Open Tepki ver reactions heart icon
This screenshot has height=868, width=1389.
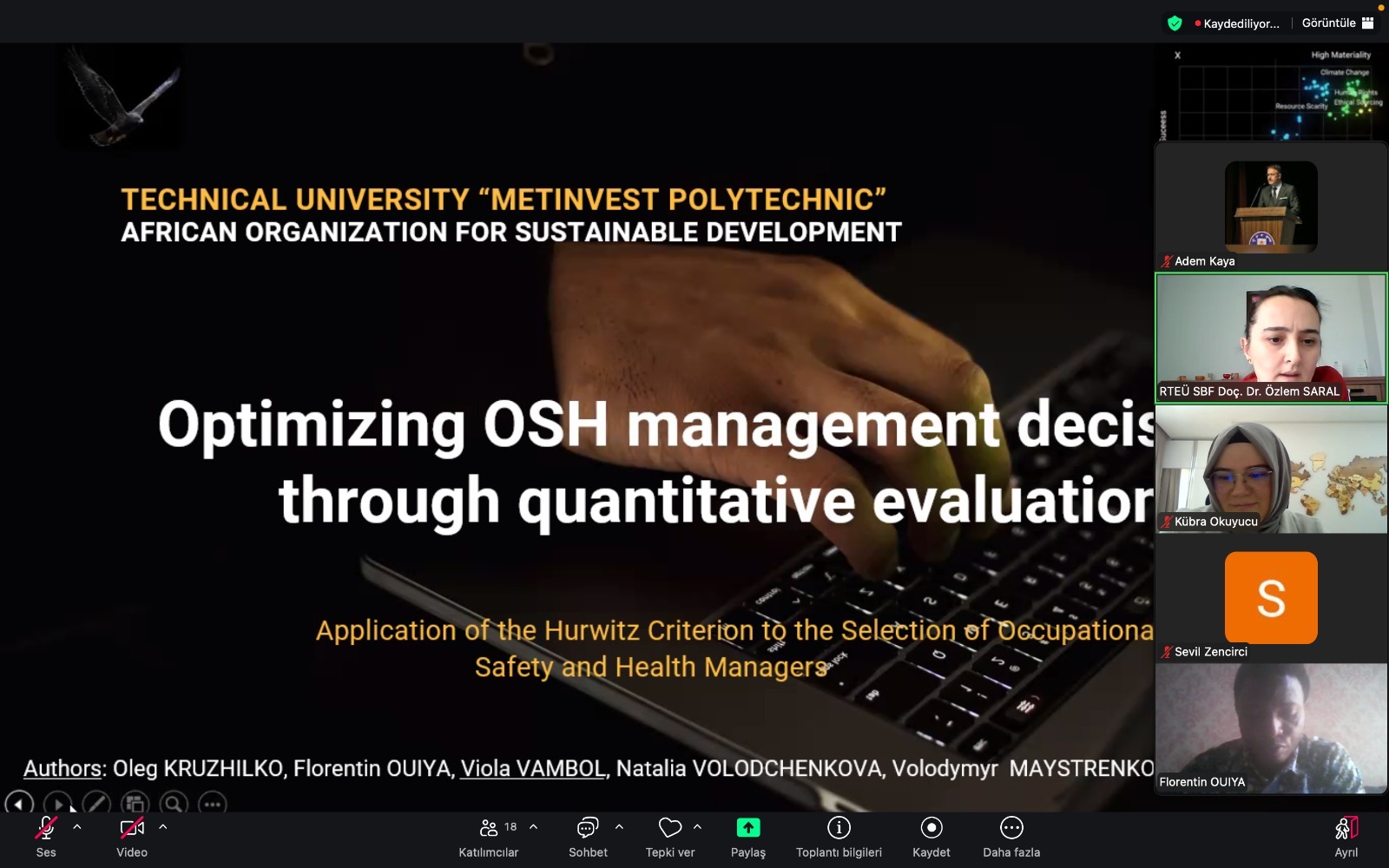[669, 828]
